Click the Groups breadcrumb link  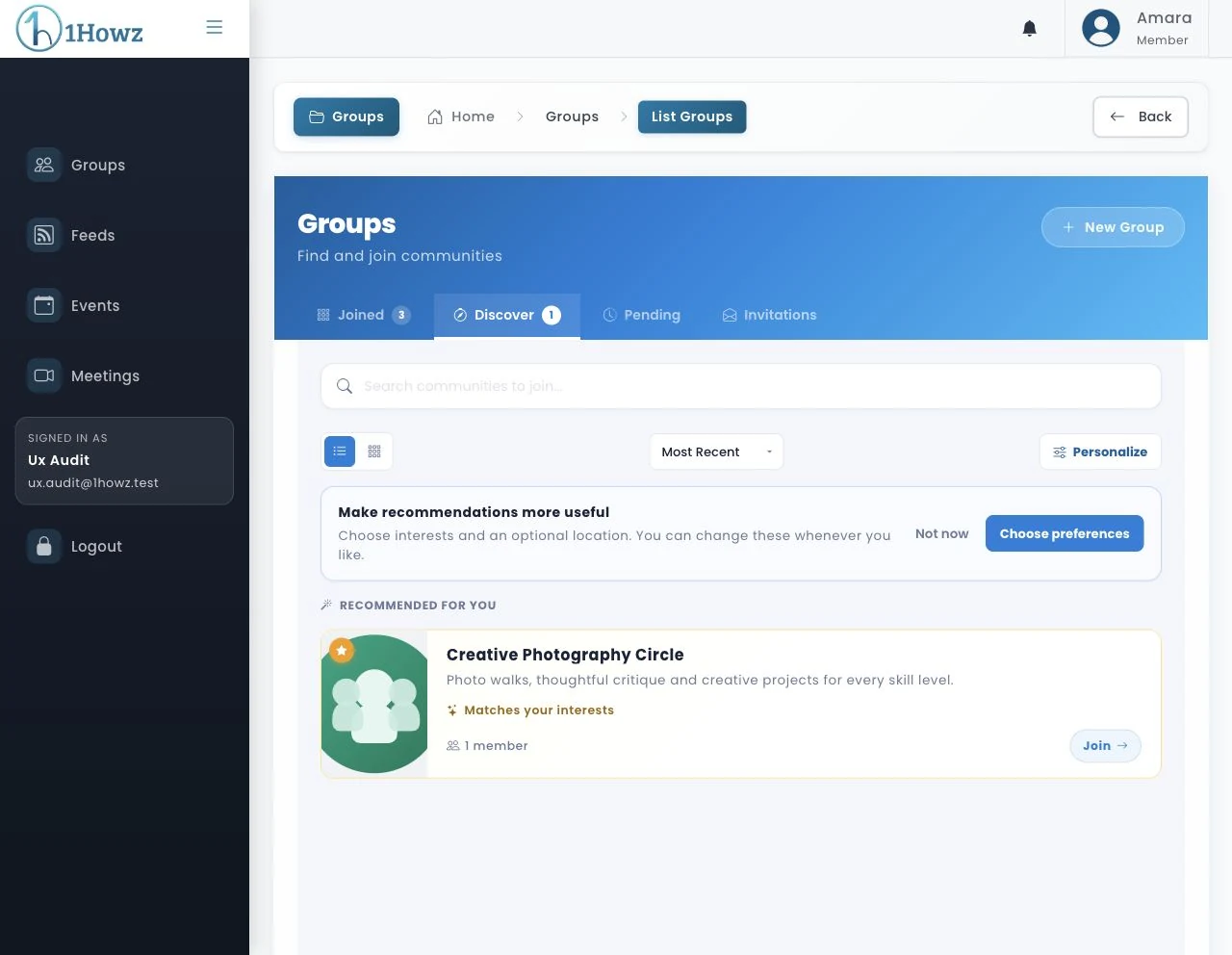(x=572, y=116)
